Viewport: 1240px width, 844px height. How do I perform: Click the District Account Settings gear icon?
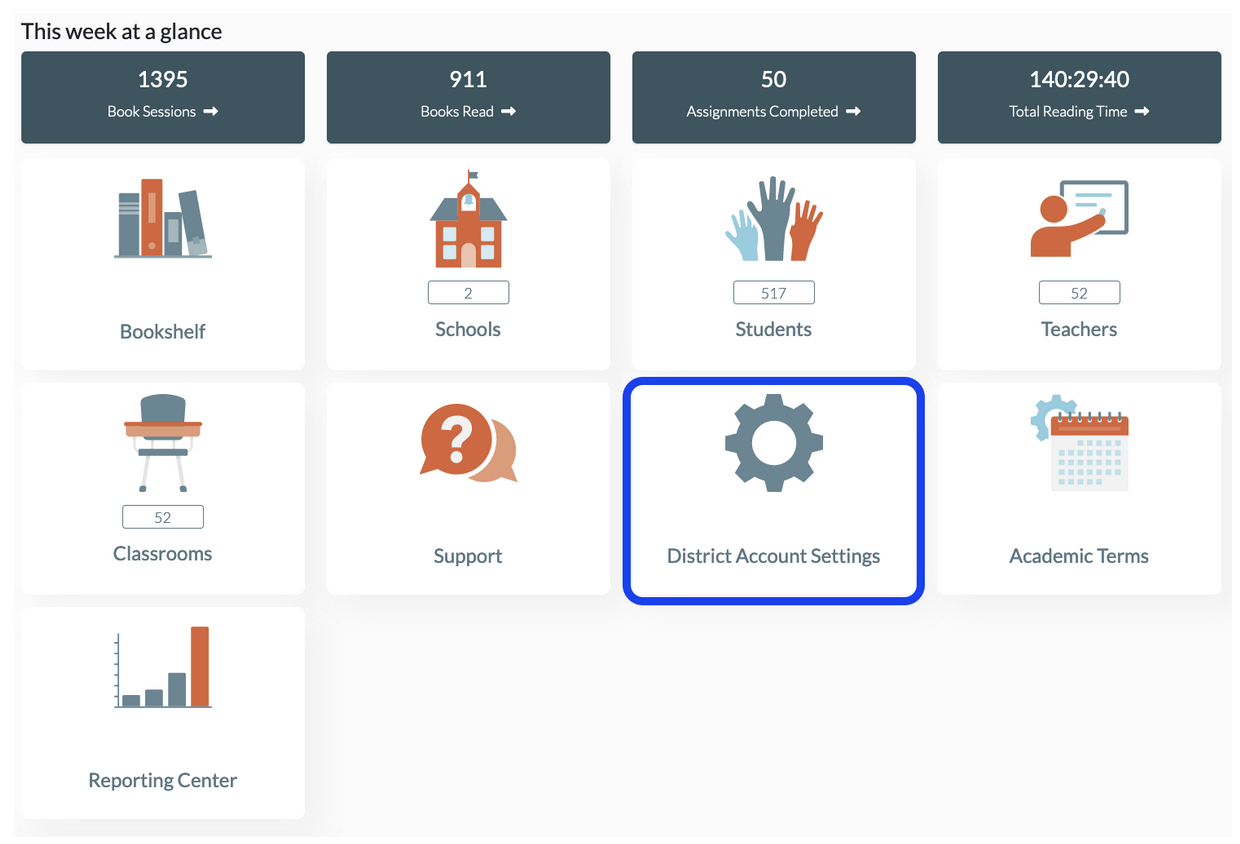(x=773, y=442)
